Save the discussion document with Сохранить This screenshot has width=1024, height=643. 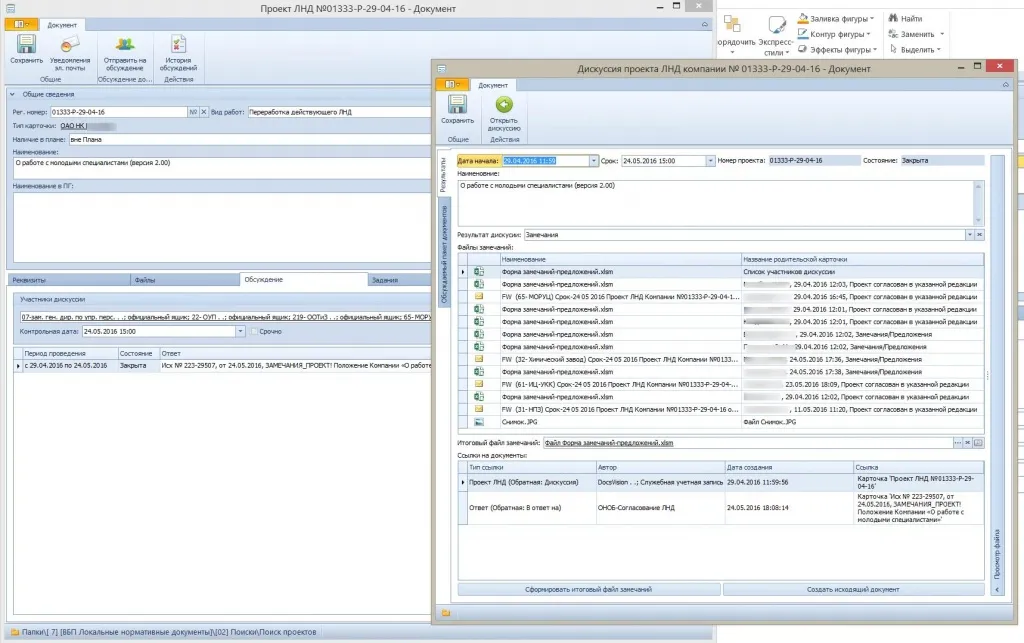click(x=457, y=106)
